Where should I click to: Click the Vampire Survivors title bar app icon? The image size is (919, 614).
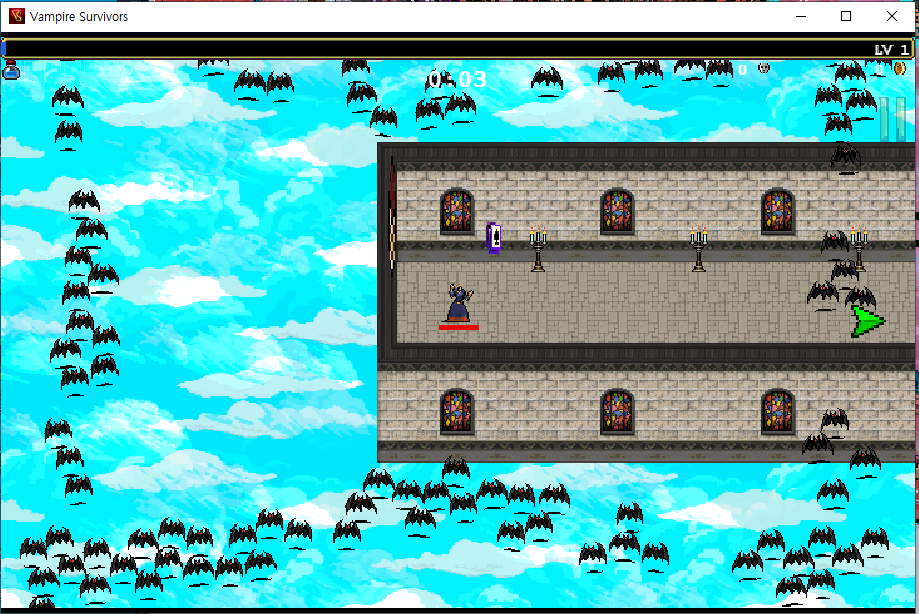(16, 16)
